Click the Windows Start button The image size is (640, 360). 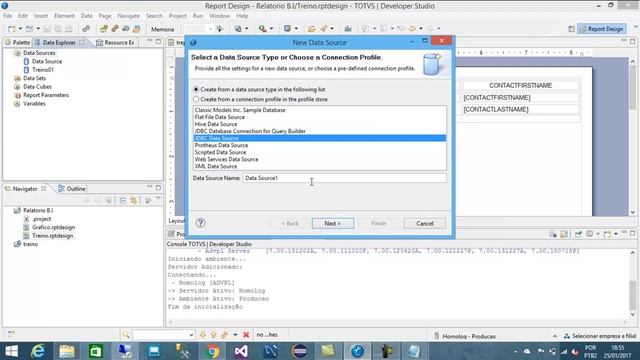pyautogui.click(x=11, y=351)
